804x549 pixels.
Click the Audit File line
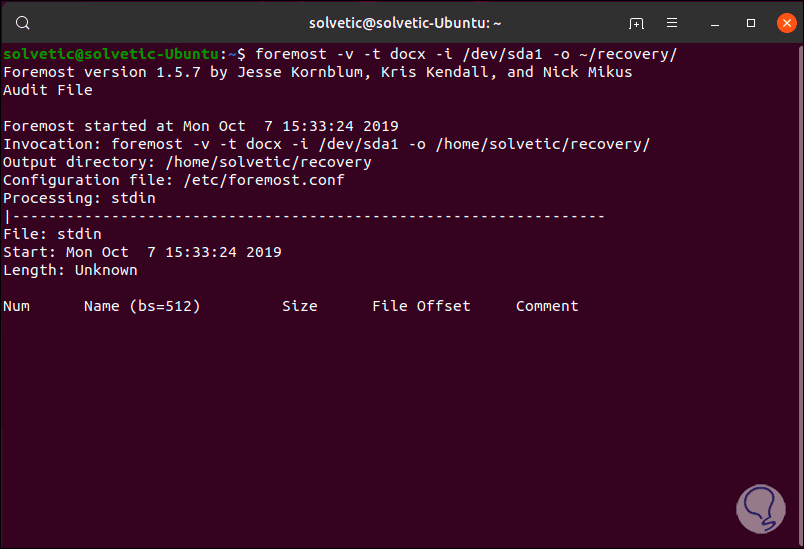click(x=47, y=90)
